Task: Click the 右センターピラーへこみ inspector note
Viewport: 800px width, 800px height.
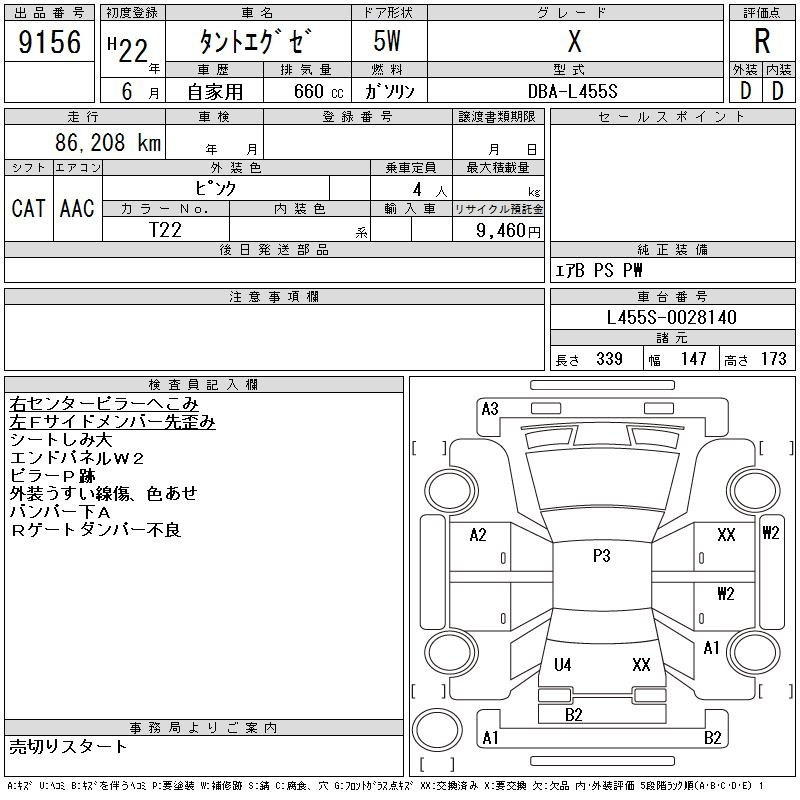Action: [x=104, y=404]
